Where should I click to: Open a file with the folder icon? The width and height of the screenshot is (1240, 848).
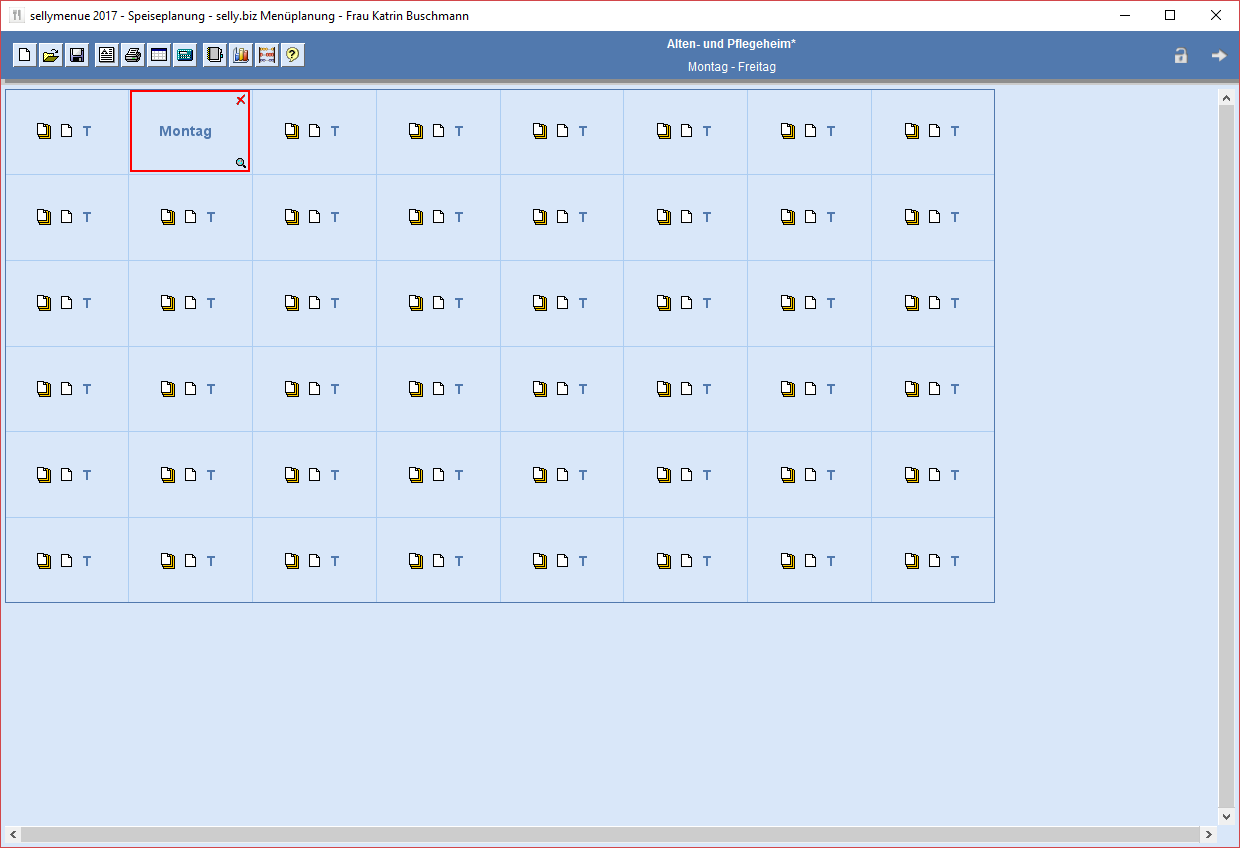[x=51, y=56]
